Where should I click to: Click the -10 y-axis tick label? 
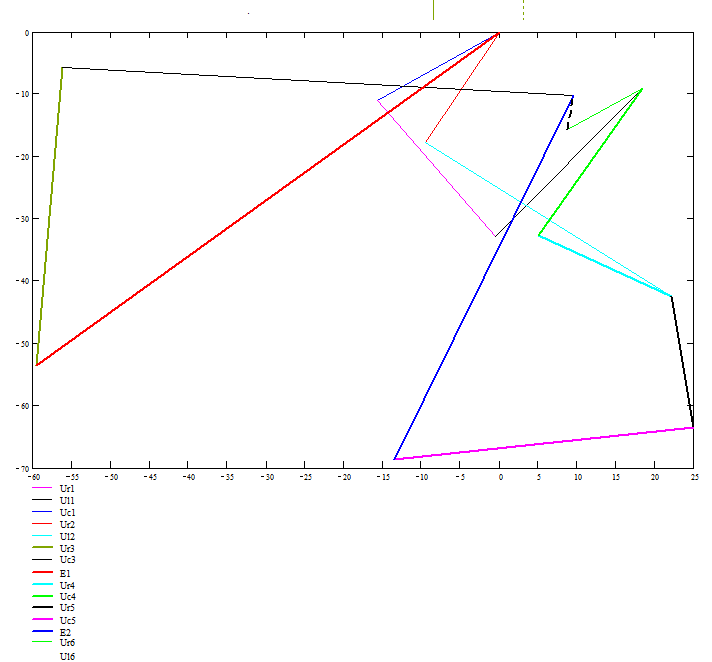(22, 94)
